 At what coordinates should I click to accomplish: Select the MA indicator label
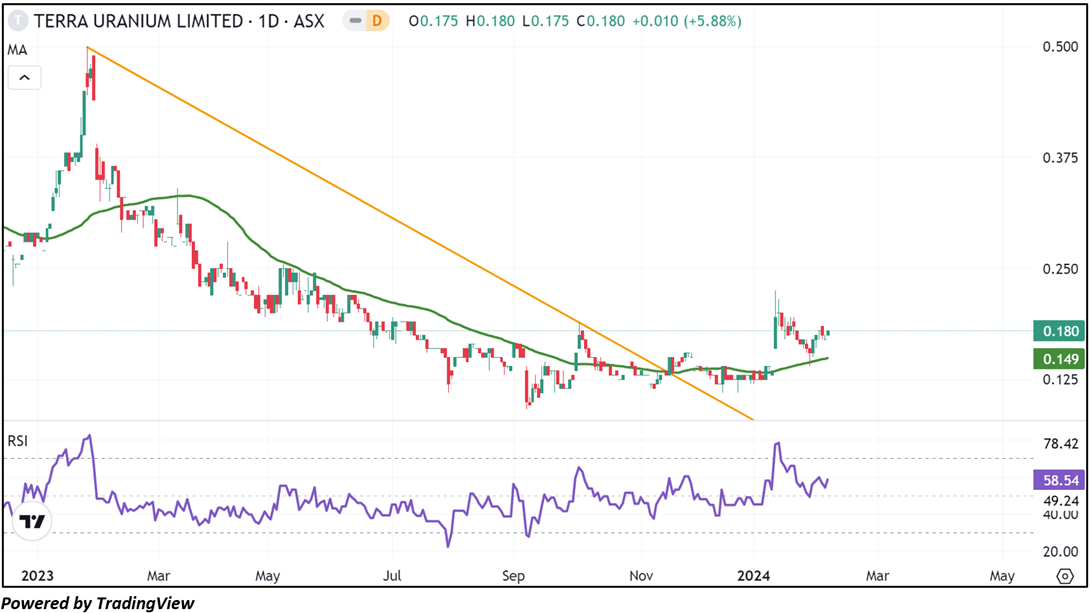(x=17, y=50)
